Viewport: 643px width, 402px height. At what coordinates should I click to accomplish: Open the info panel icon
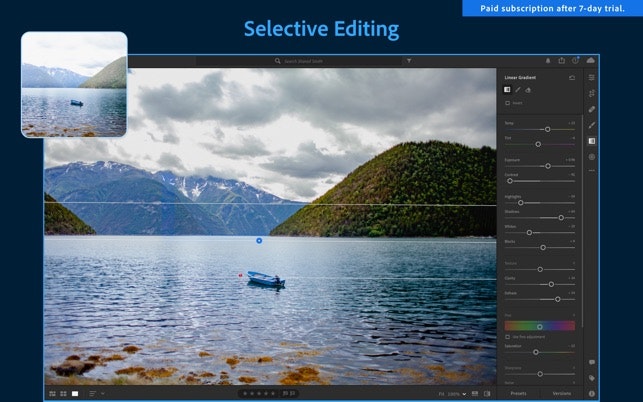tap(592, 393)
